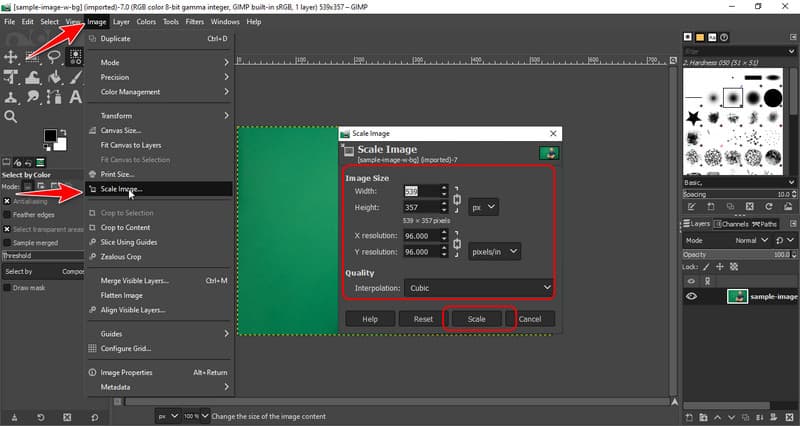The image size is (800, 426).
Task: Enable the Feather edges checkbox
Action: [x=8, y=214]
